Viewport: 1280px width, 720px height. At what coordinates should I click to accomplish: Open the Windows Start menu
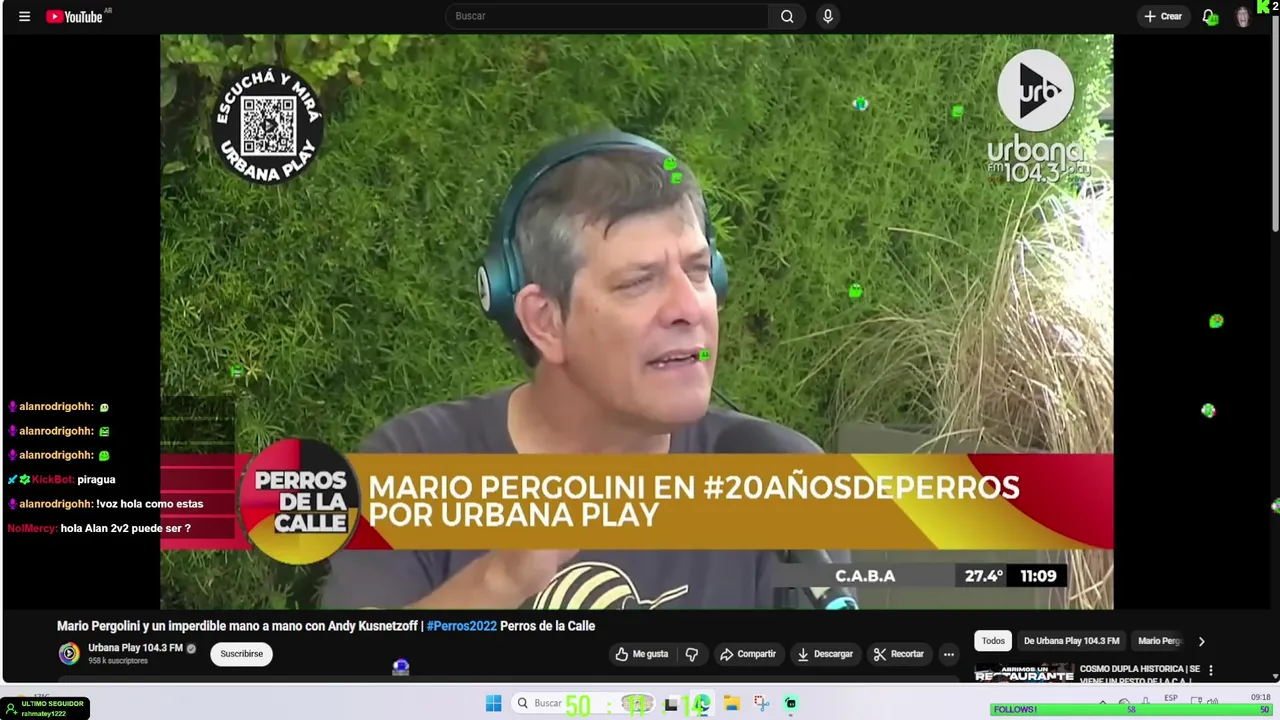tap(493, 704)
